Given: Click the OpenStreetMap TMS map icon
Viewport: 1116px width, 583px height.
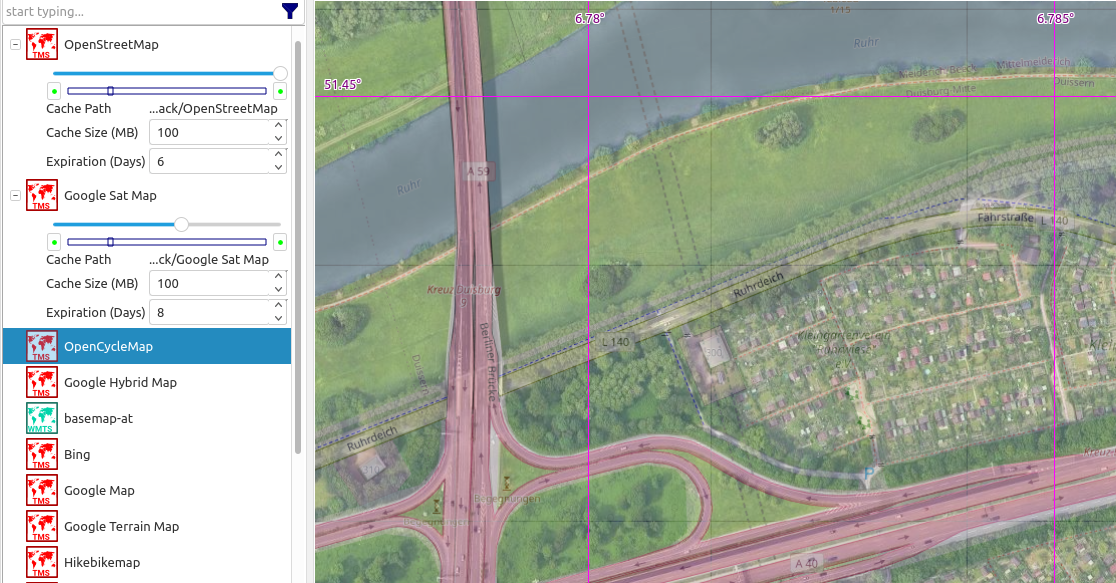Looking at the screenshot, I should tap(41, 45).
